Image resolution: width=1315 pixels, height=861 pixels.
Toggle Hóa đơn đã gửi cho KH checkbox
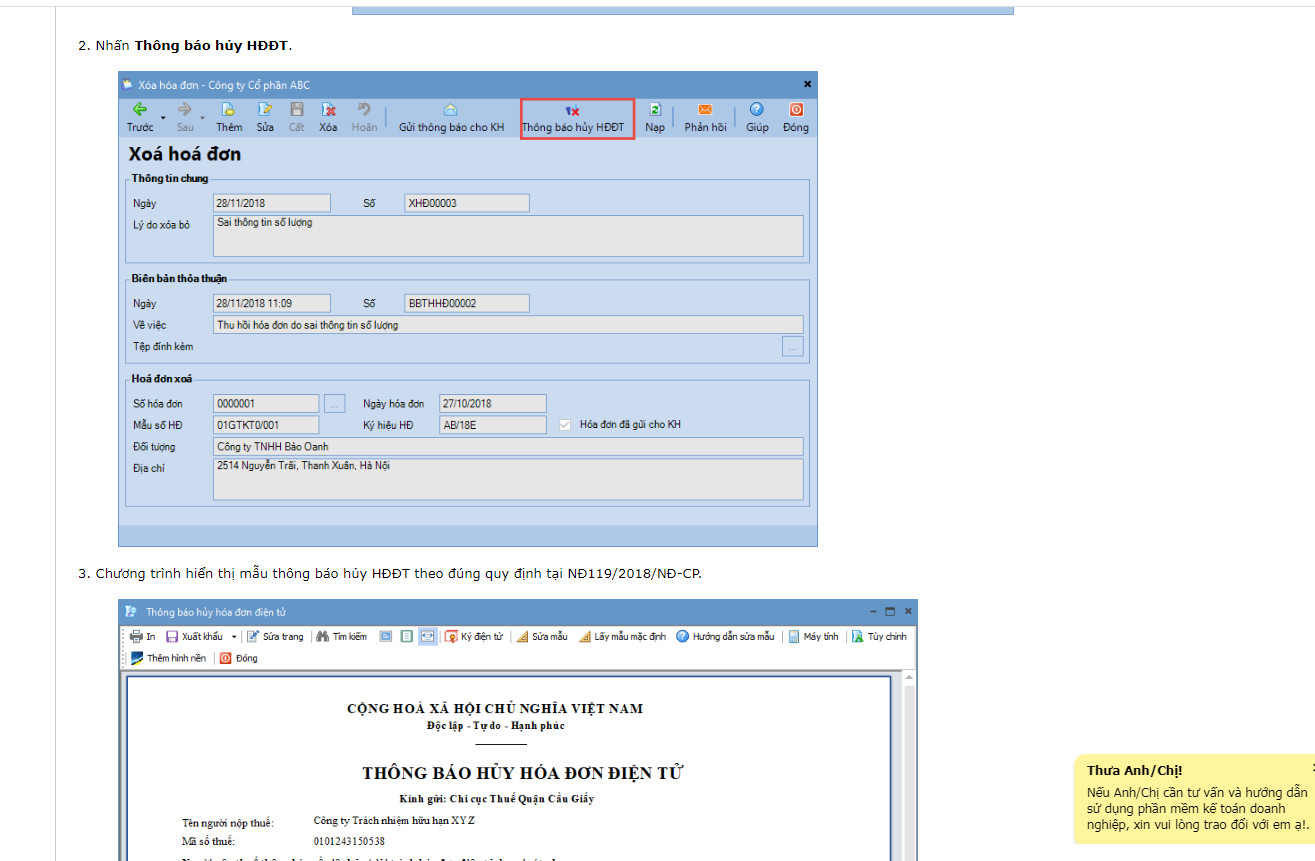566,425
